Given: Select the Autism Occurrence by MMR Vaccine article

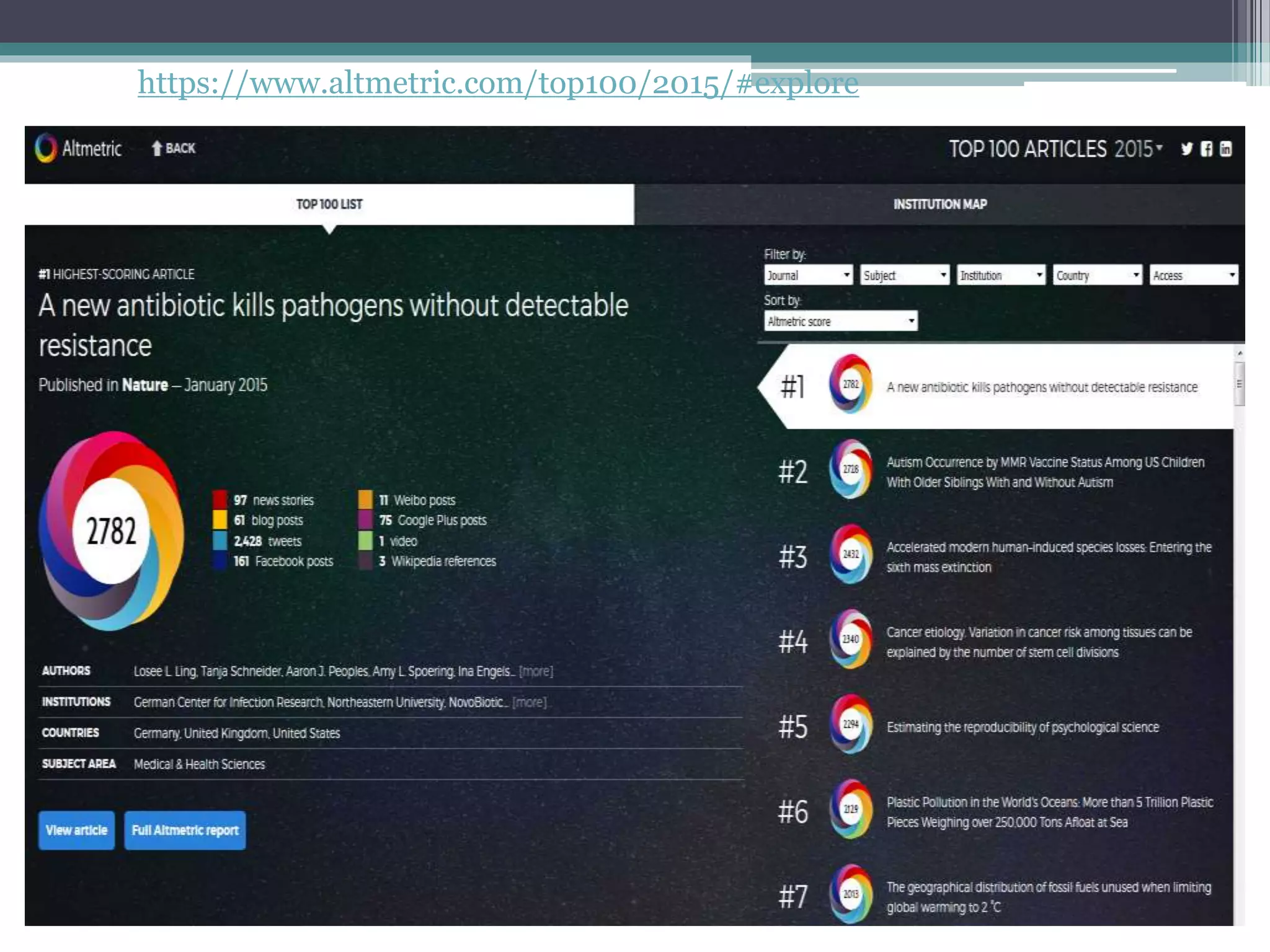Looking at the screenshot, I should pyautogui.click(x=1046, y=472).
